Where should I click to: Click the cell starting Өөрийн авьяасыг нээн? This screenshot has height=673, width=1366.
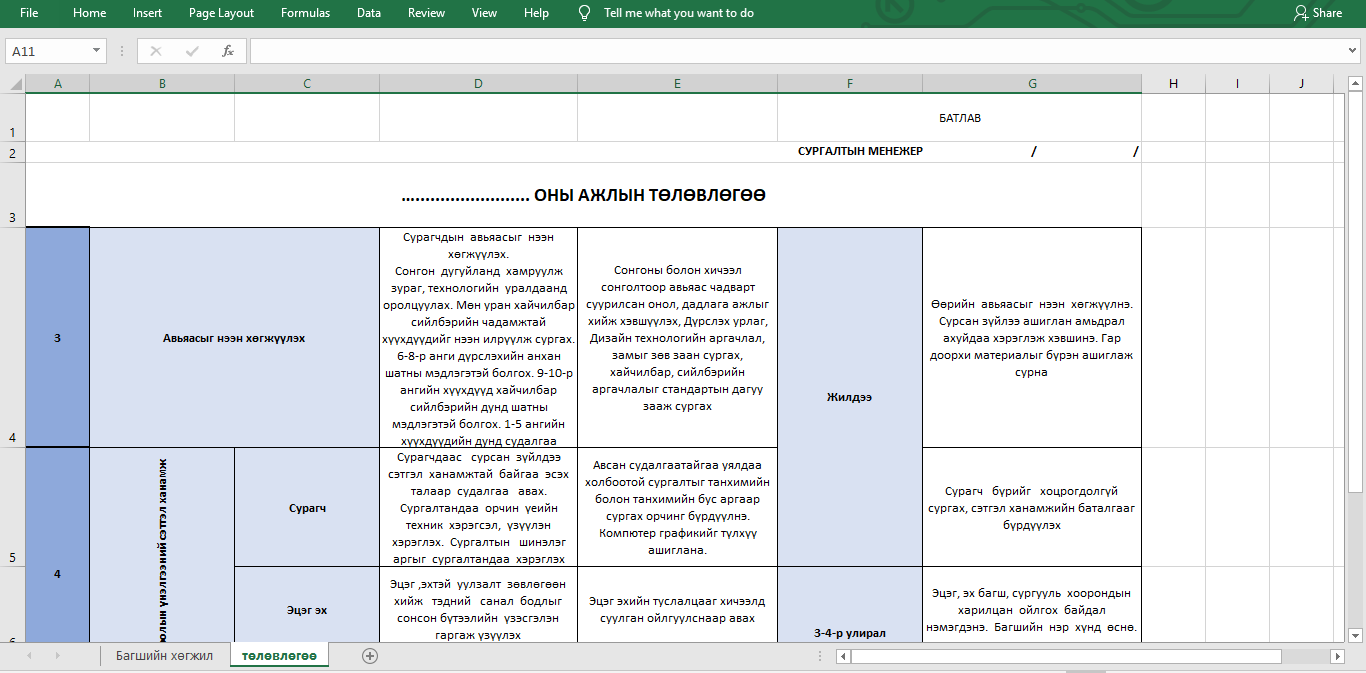click(1032, 337)
